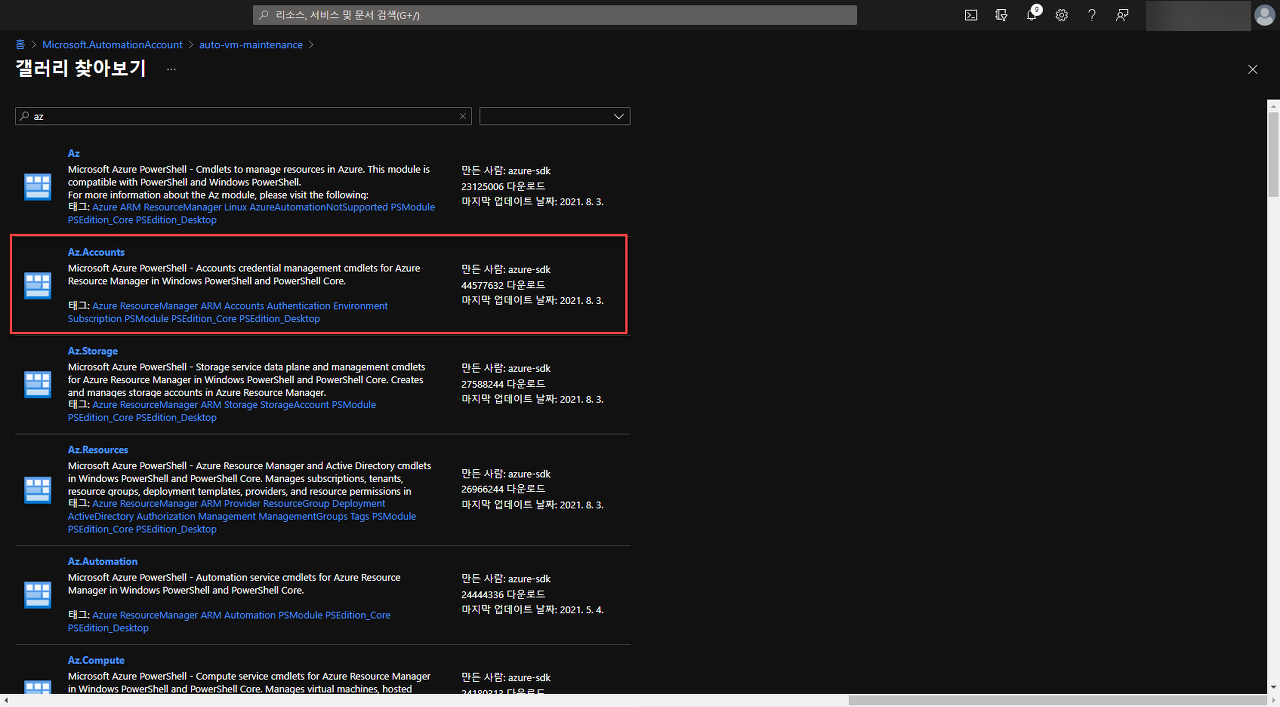The height and width of the screenshot is (707, 1280).
Task: Click the update date '2021. 5. 4.' for Az.Automation
Action: click(x=581, y=610)
